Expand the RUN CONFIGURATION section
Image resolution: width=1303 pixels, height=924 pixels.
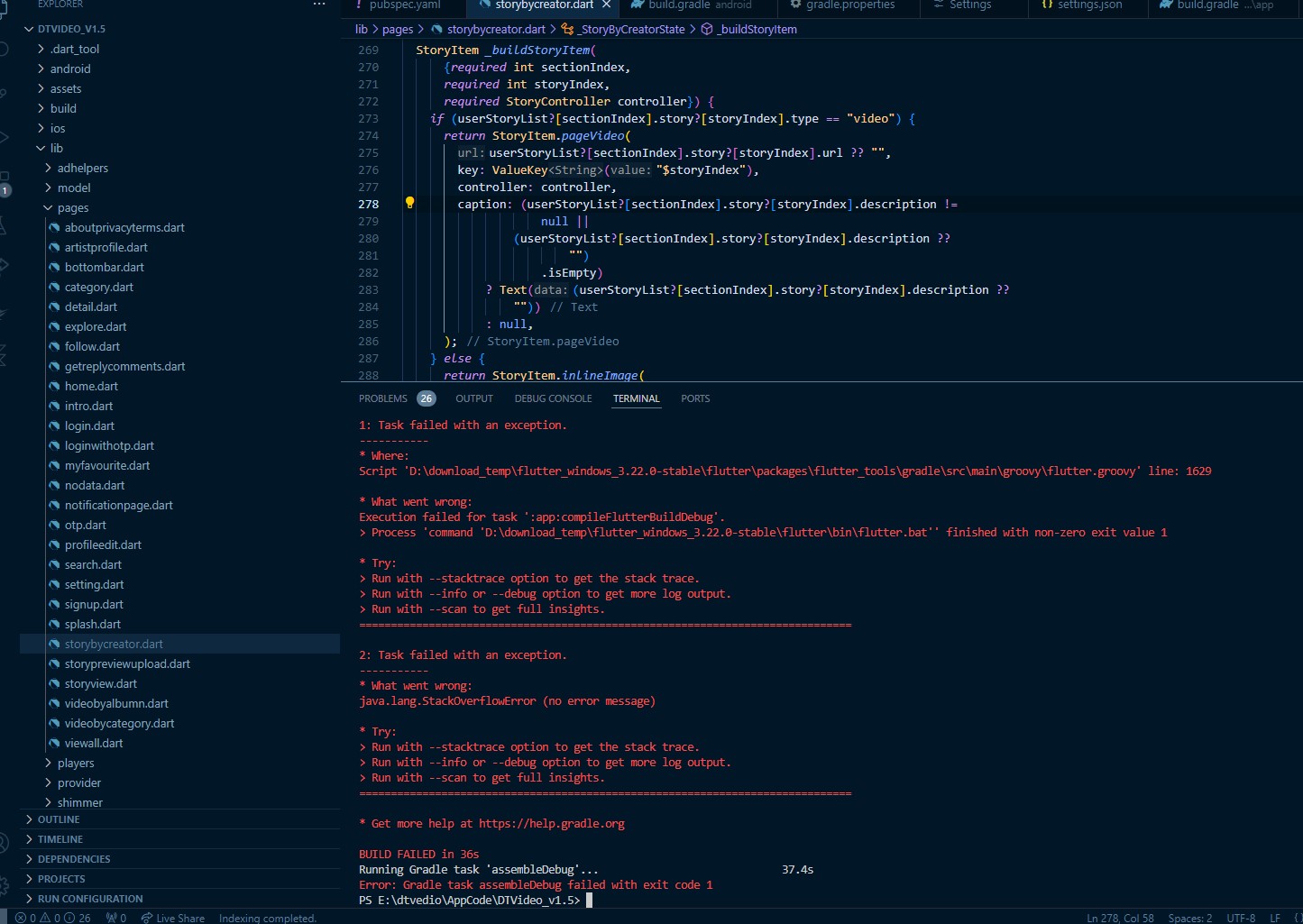click(179, 899)
